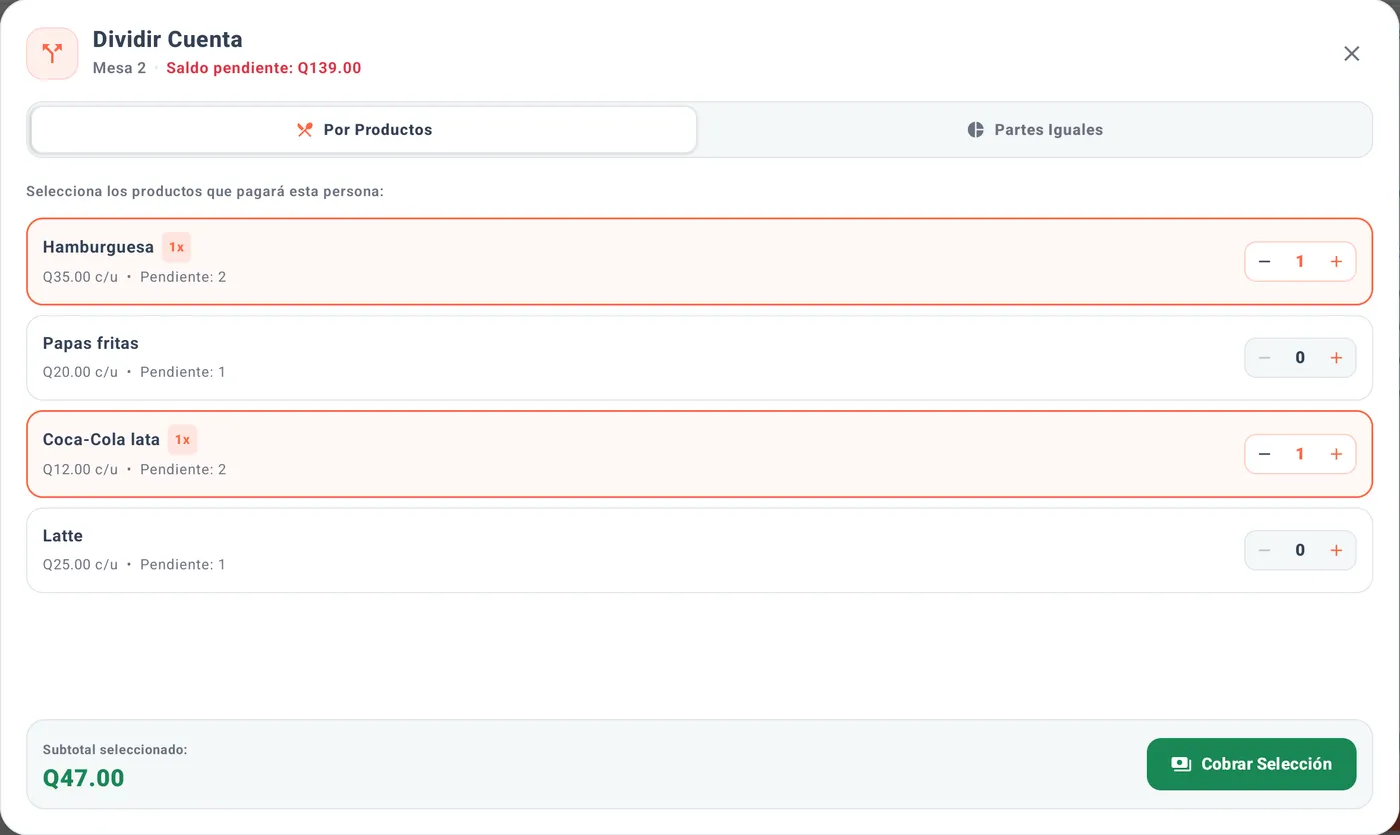Click the Dividir Cuenta title
The image size is (1400, 835).
tap(168, 39)
